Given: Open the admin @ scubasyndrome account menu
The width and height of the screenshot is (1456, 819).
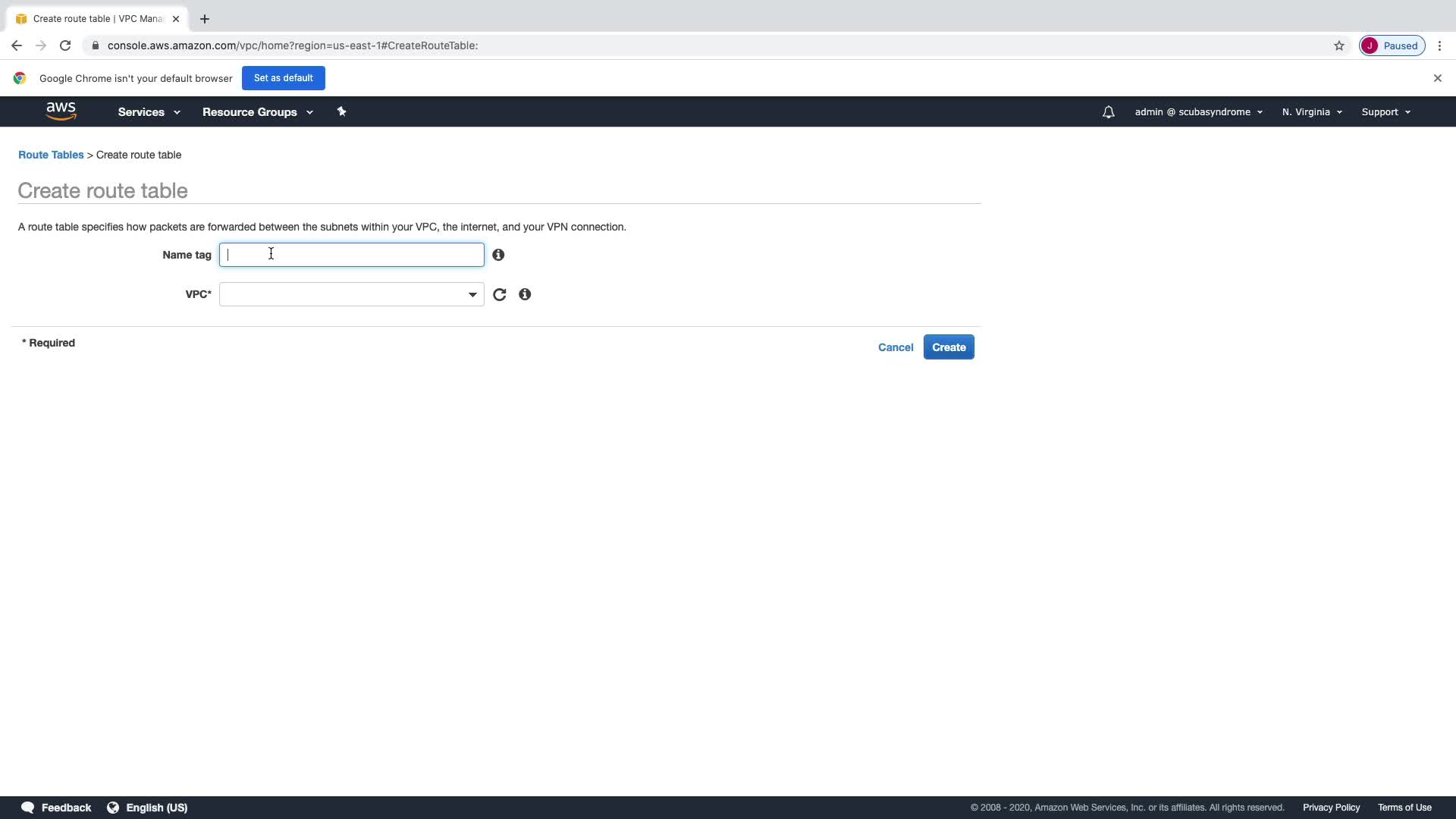Looking at the screenshot, I should coord(1198,112).
